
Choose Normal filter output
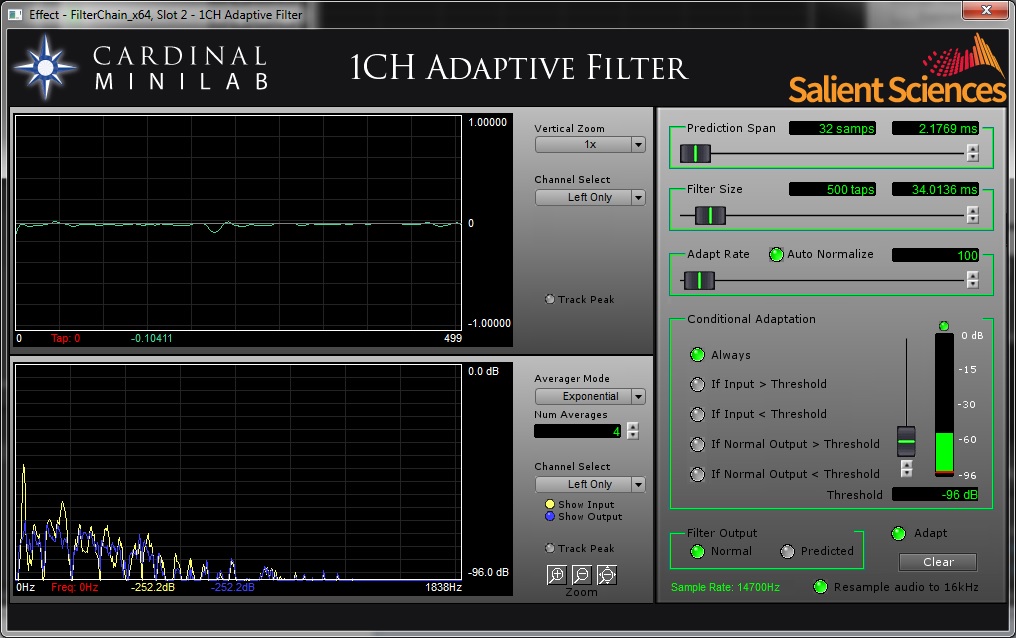(697, 551)
